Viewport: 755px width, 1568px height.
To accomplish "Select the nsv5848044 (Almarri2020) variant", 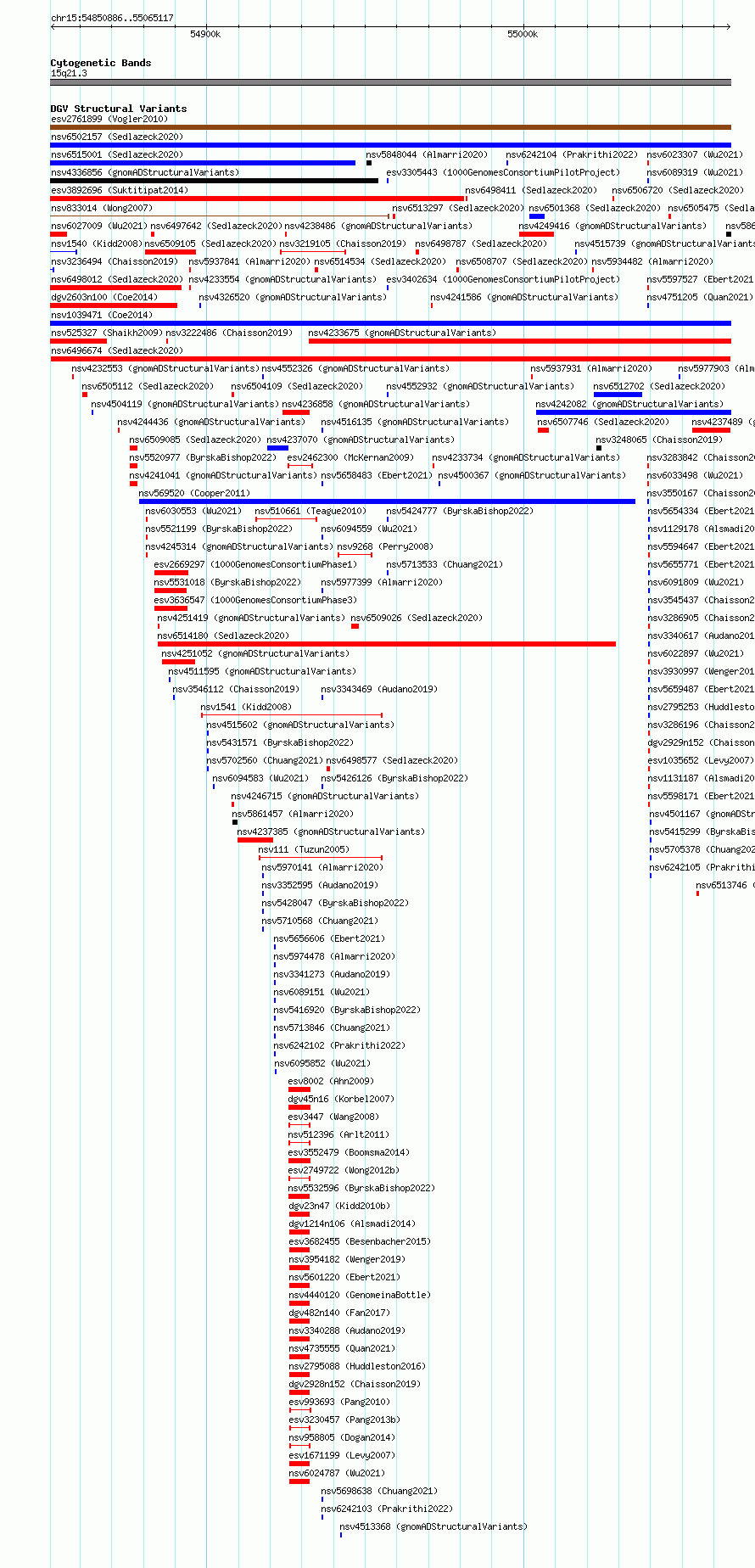I will 428,154.
